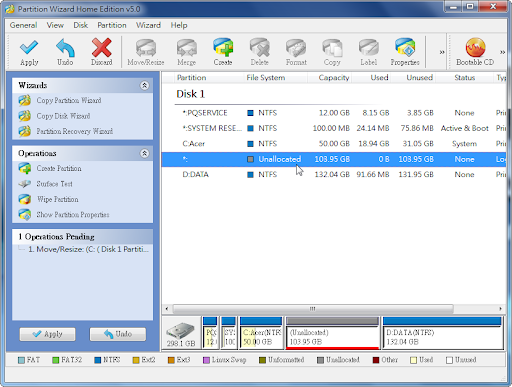512x387 pixels.
Task: Click the Unallocated legend color swatch
Action: [x=320, y=360]
